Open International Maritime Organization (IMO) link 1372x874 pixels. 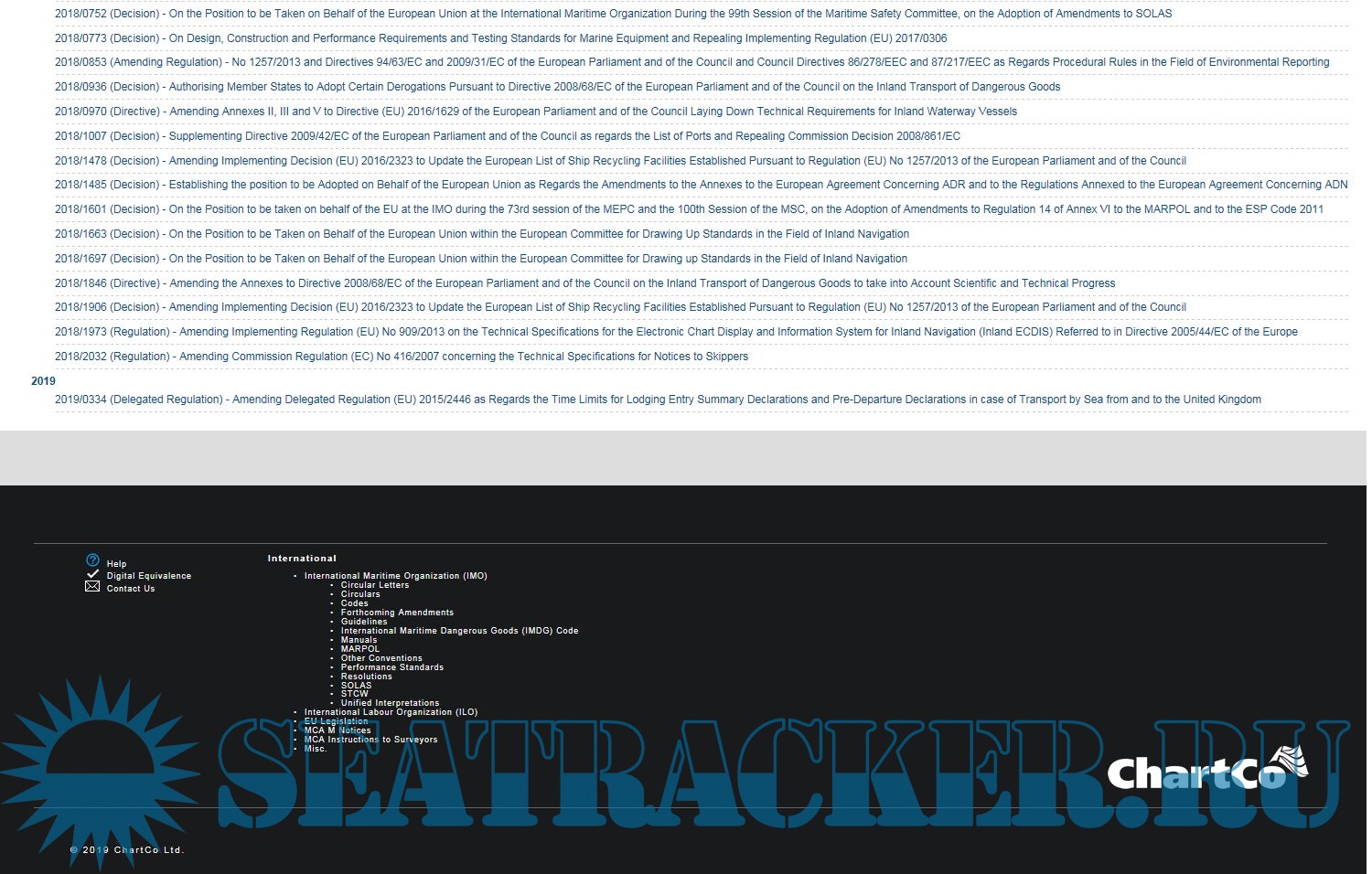[x=395, y=576]
